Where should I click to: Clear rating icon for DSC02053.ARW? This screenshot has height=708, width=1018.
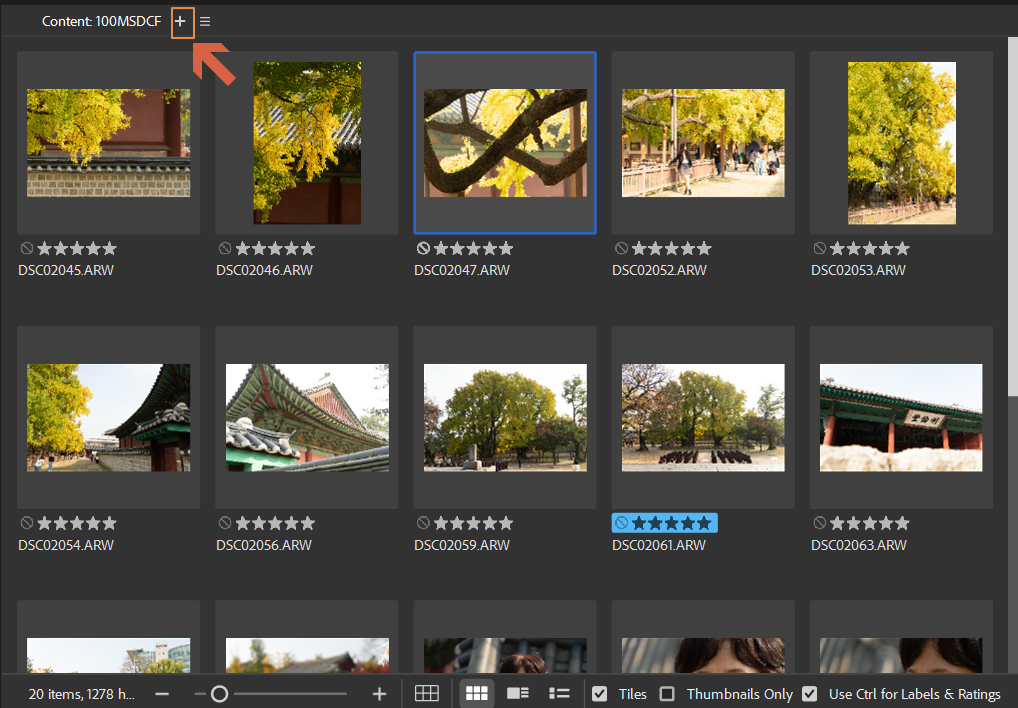pos(820,248)
